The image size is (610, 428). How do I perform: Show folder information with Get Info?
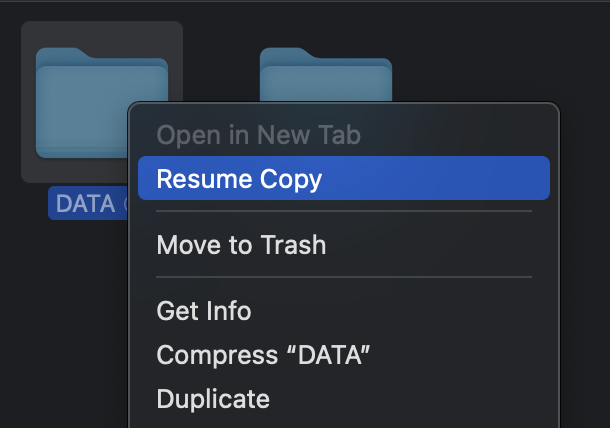click(x=204, y=311)
